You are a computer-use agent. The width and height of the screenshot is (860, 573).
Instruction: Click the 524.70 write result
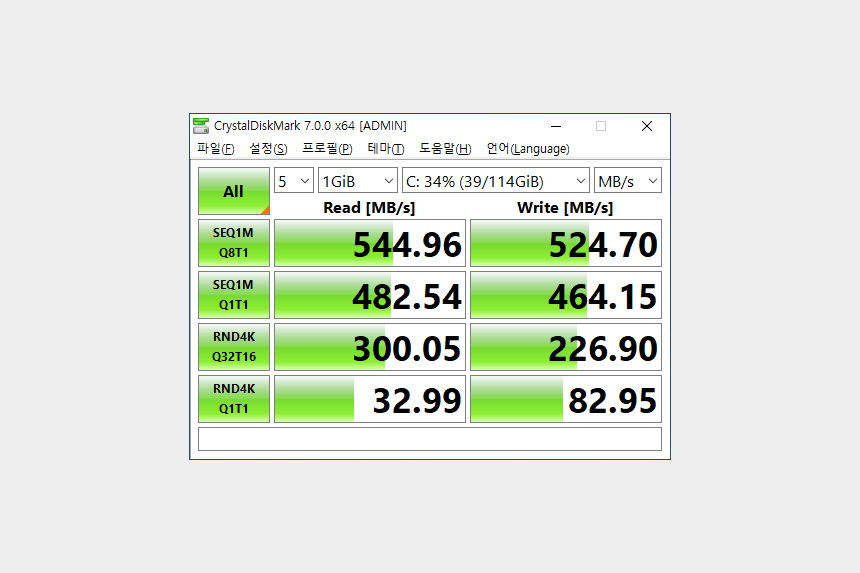(x=566, y=243)
